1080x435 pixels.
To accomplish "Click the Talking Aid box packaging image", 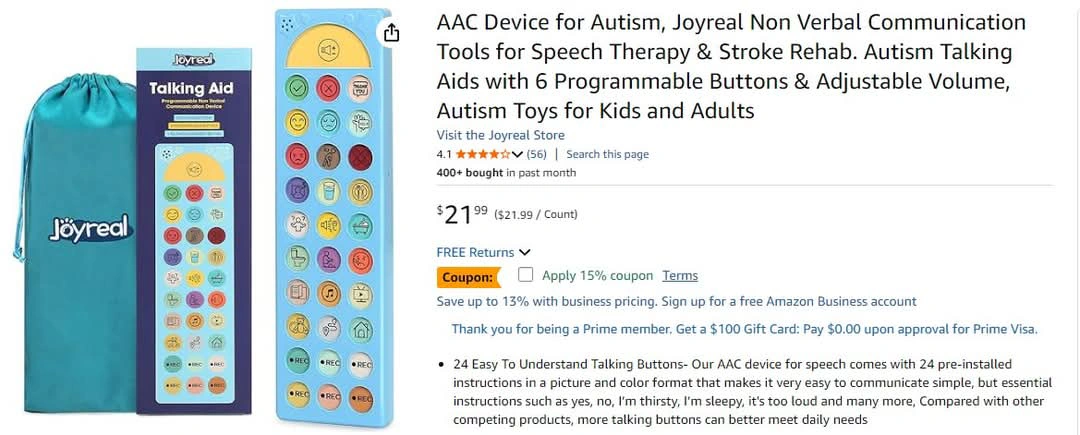I will click(194, 231).
